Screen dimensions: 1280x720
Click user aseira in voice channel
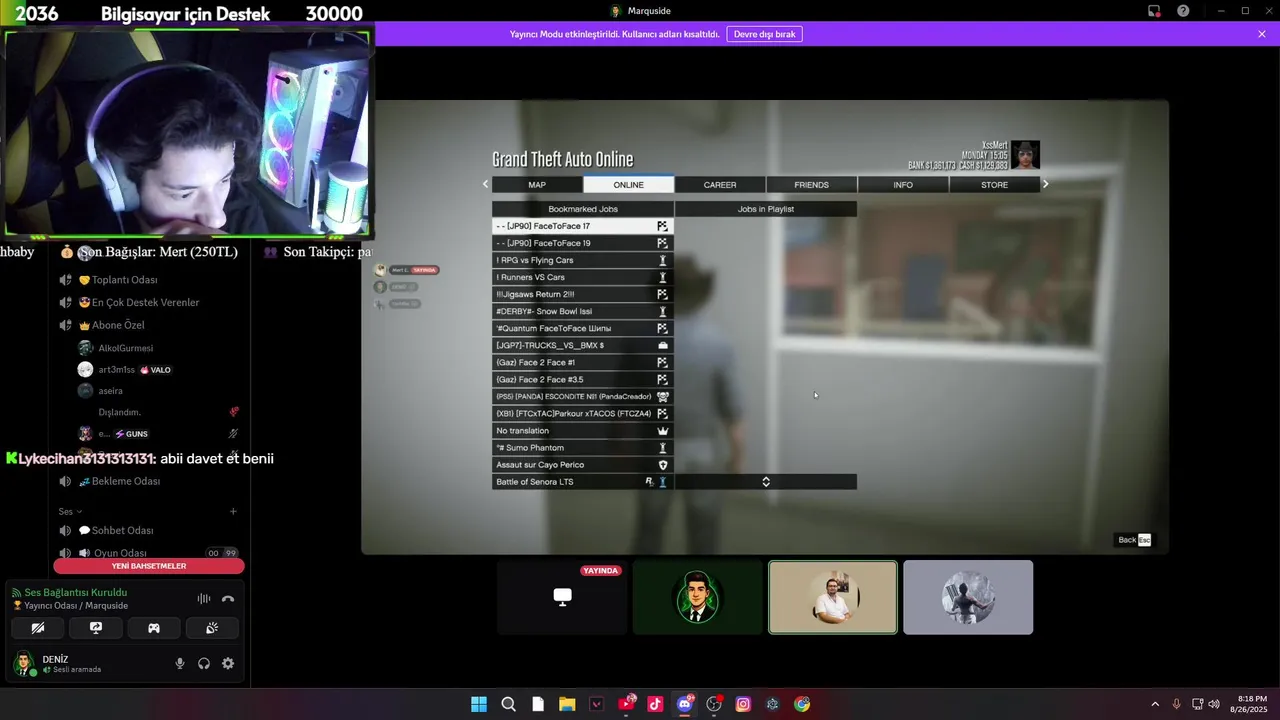tap(110, 391)
